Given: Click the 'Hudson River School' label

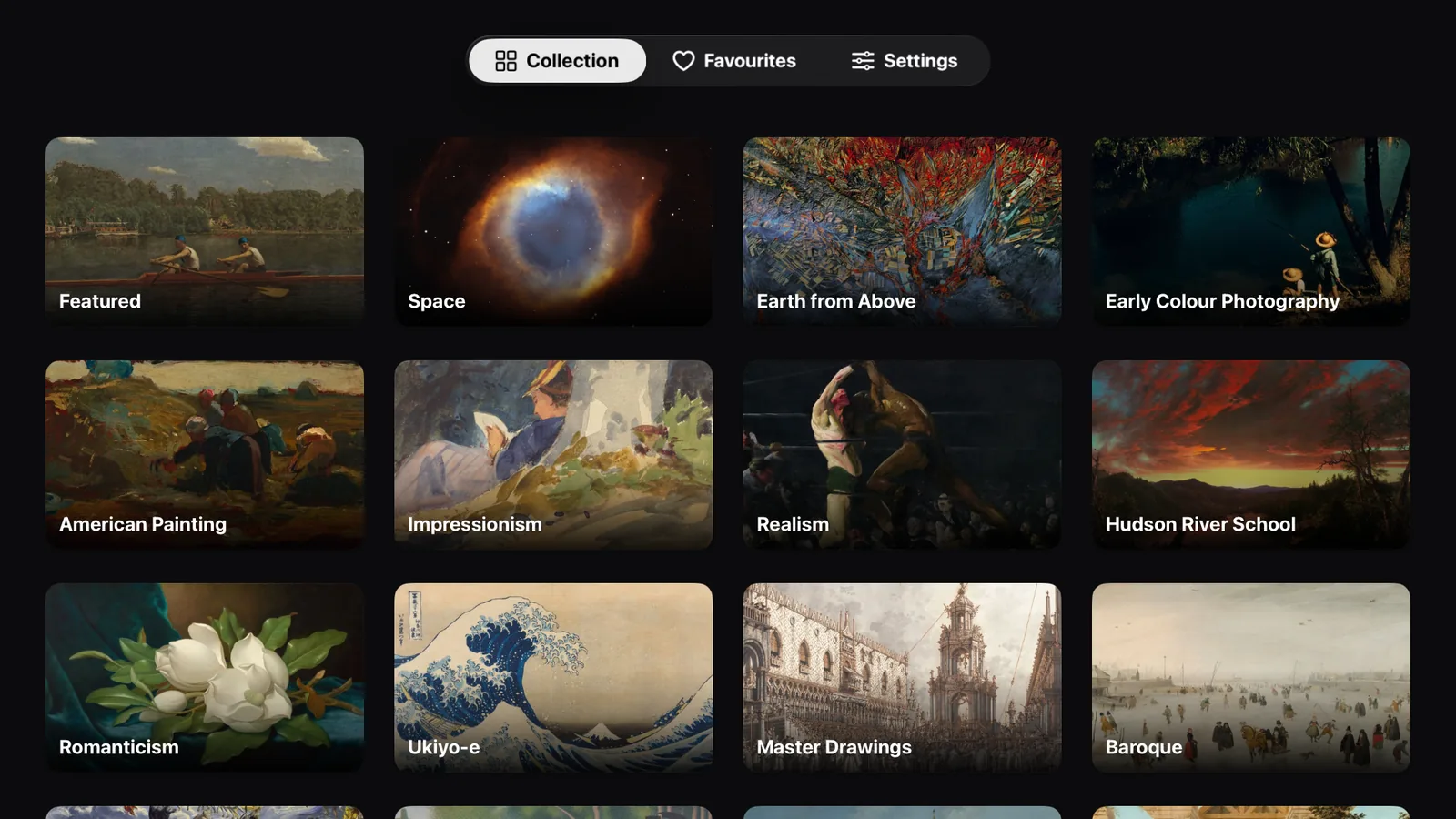Looking at the screenshot, I should click(x=1200, y=524).
